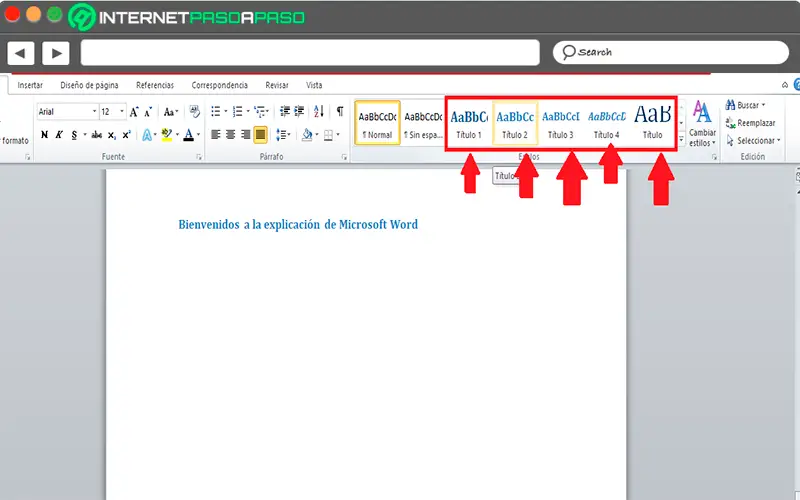Screen dimensions: 800x500
Task: Click the Change Case Aa icon
Action: pos(170,112)
